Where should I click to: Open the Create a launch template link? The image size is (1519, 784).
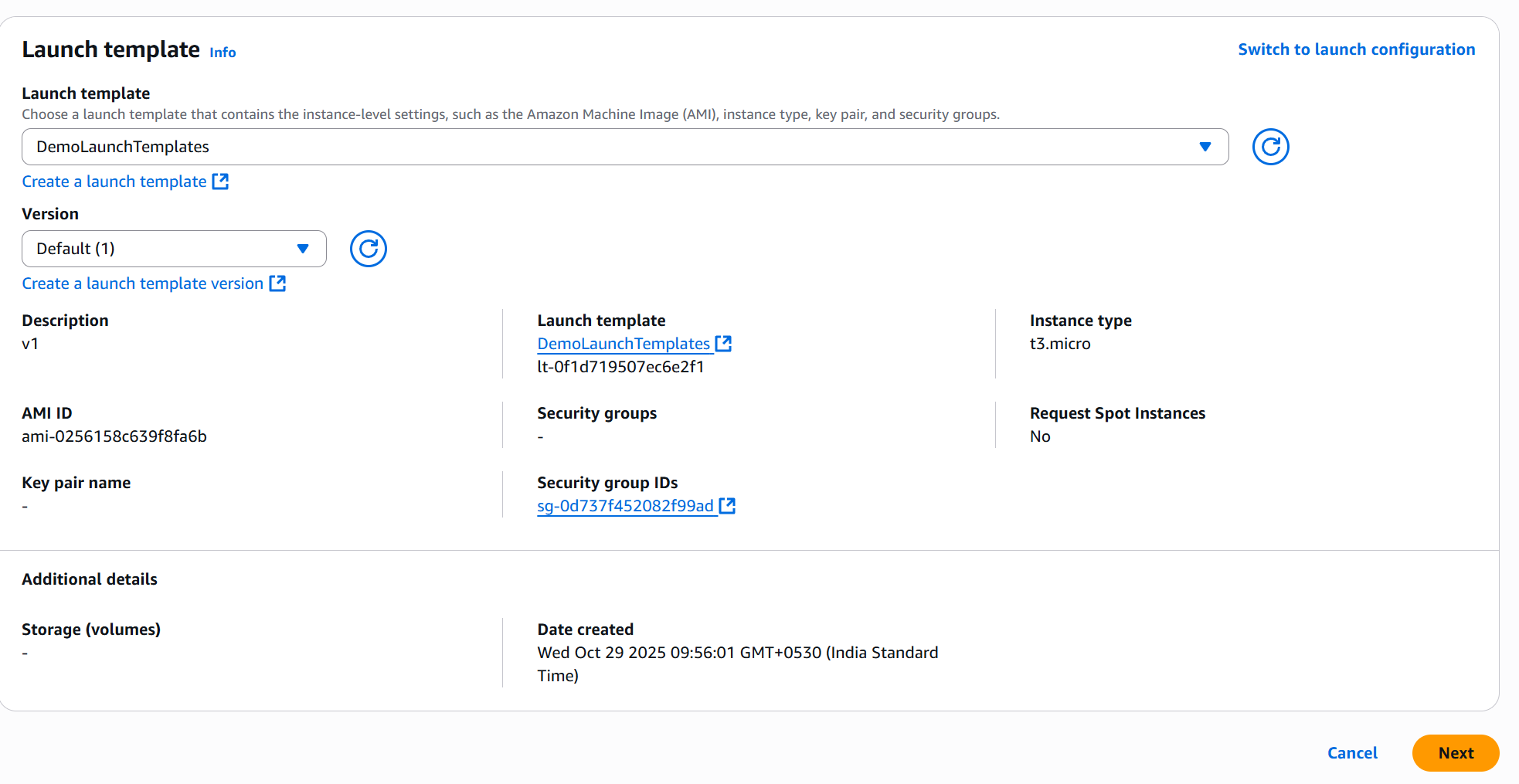pos(114,182)
